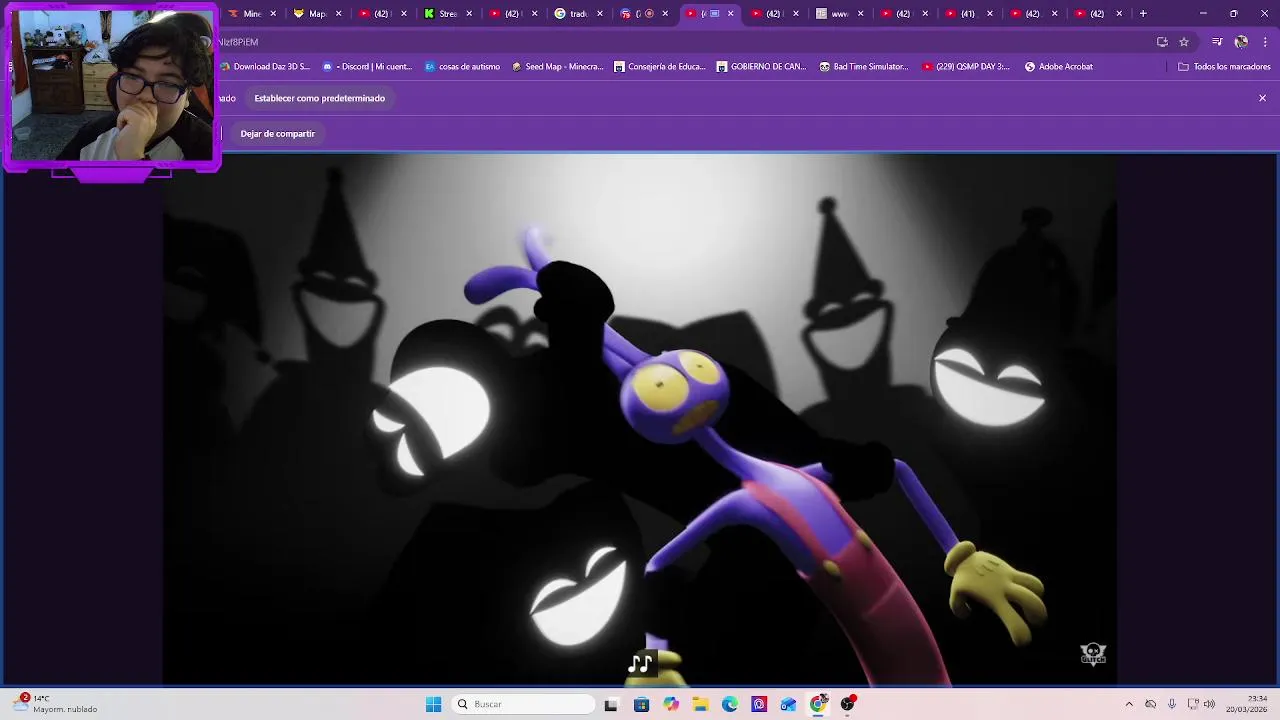The width and height of the screenshot is (1280, 720).
Task: Click the Chrome icon on taskbar
Action: [818, 704]
